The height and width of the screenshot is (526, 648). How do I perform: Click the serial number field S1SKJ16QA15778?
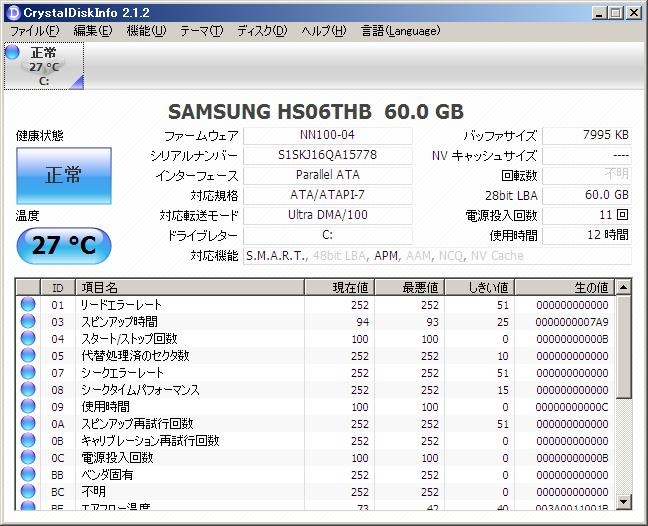click(328, 155)
